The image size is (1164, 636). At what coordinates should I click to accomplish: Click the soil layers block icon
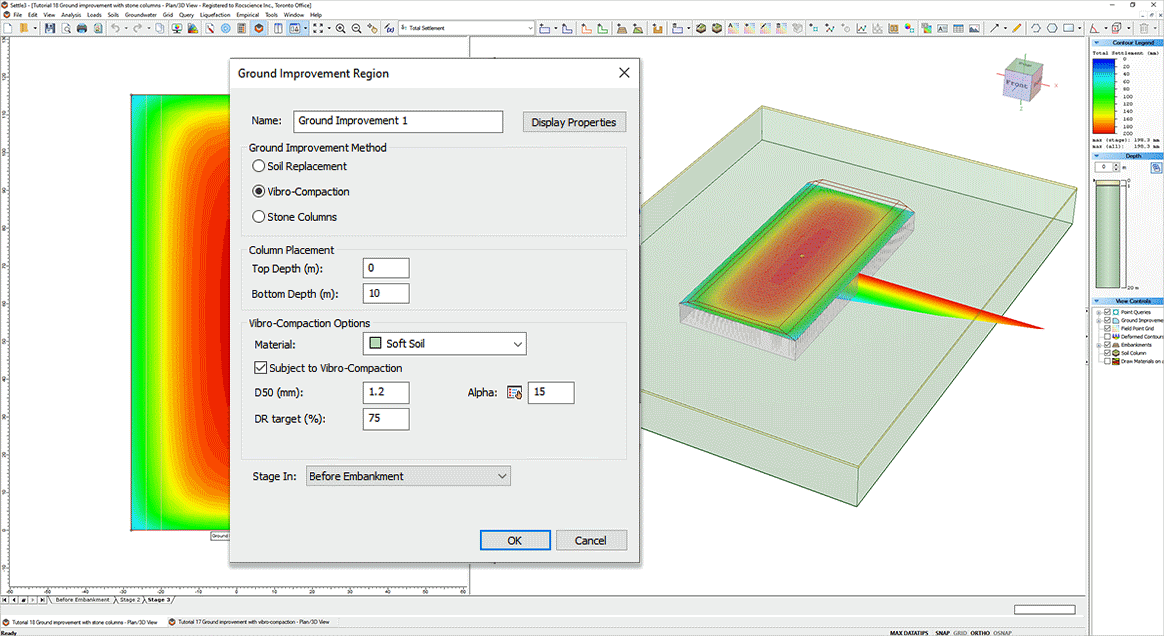pyautogui.click(x=700, y=28)
